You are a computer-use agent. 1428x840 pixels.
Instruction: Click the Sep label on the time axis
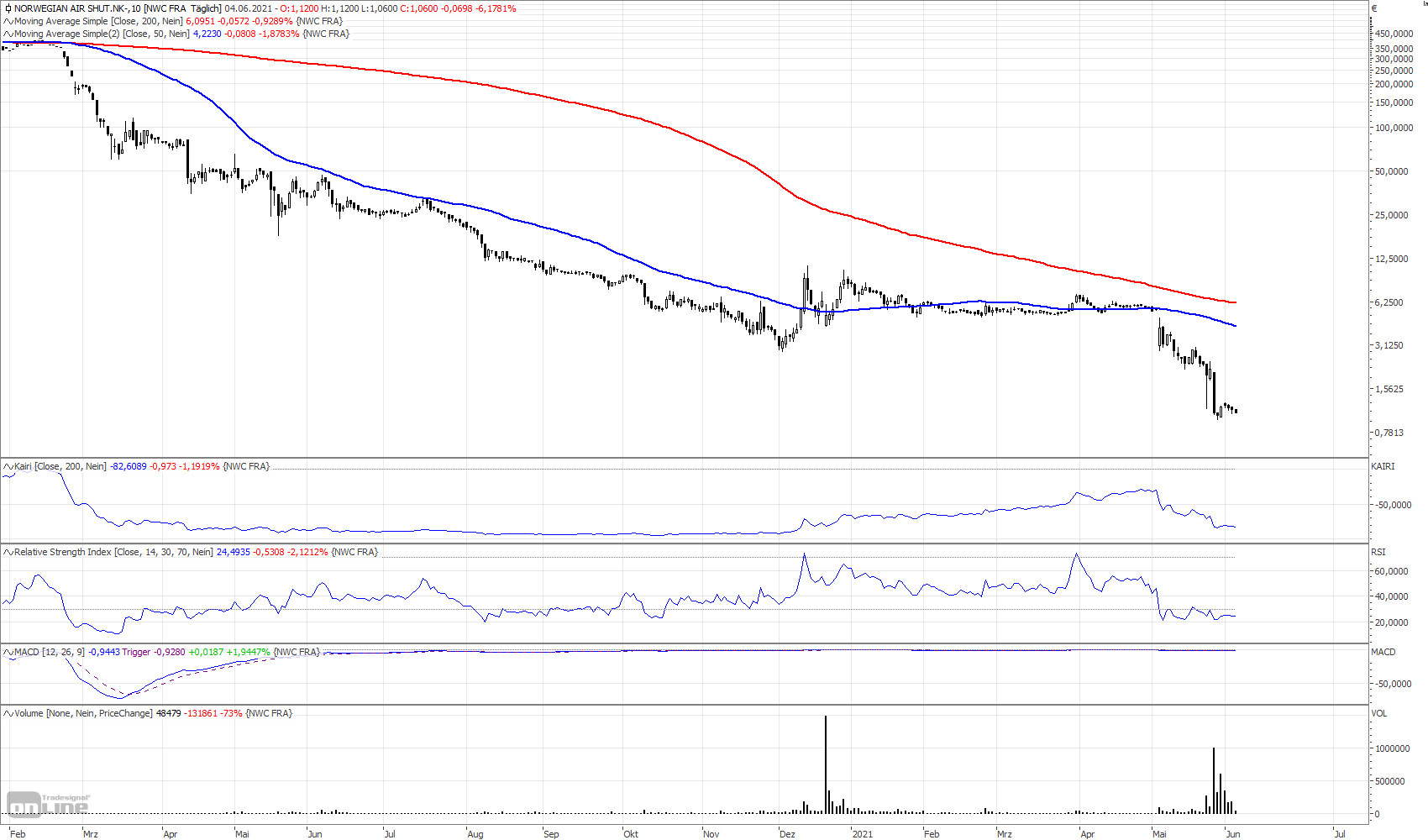(551, 834)
